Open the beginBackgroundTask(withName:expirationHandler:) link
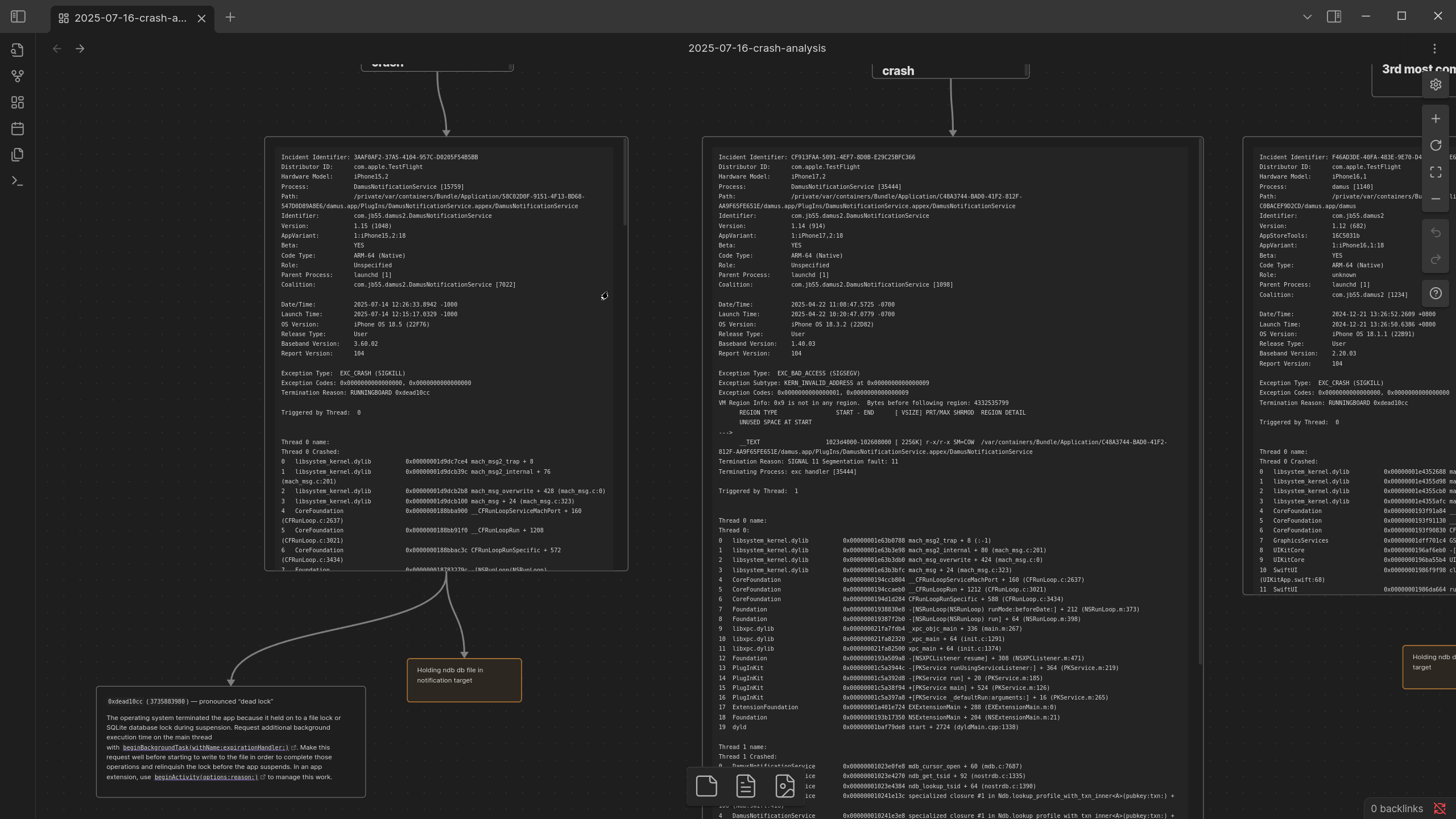The height and width of the screenshot is (819, 1456). coord(205,747)
